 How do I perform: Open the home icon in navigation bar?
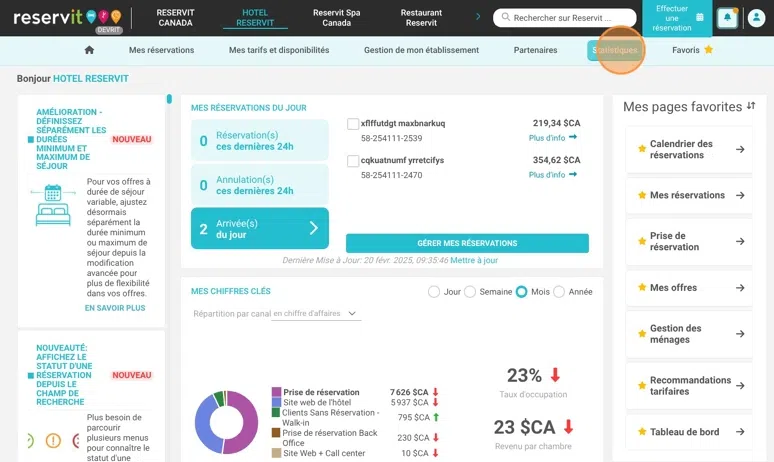coord(89,50)
